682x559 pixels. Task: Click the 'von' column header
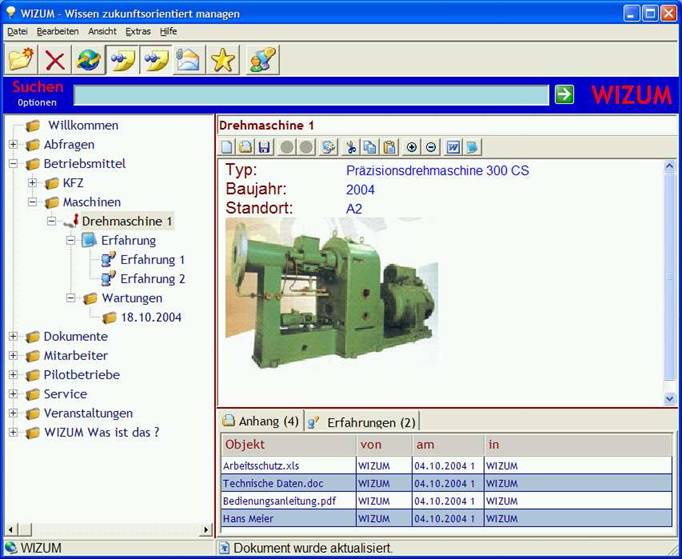pyautogui.click(x=384, y=445)
